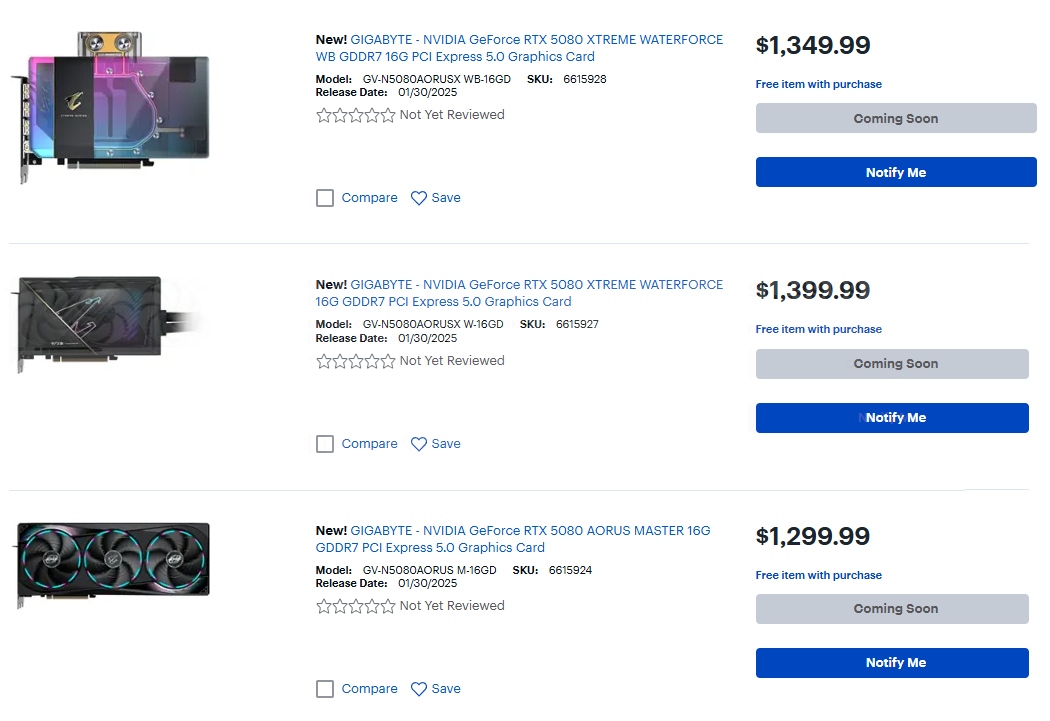Click heart icon for $1,399.99 WATERFORCE card
The width and height of the screenshot is (1050, 721).
pyautogui.click(x=419, y=444)
